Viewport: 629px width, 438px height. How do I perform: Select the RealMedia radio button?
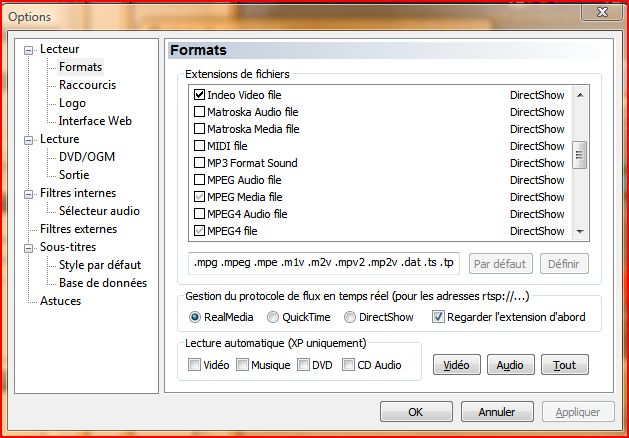click(195, 317)
